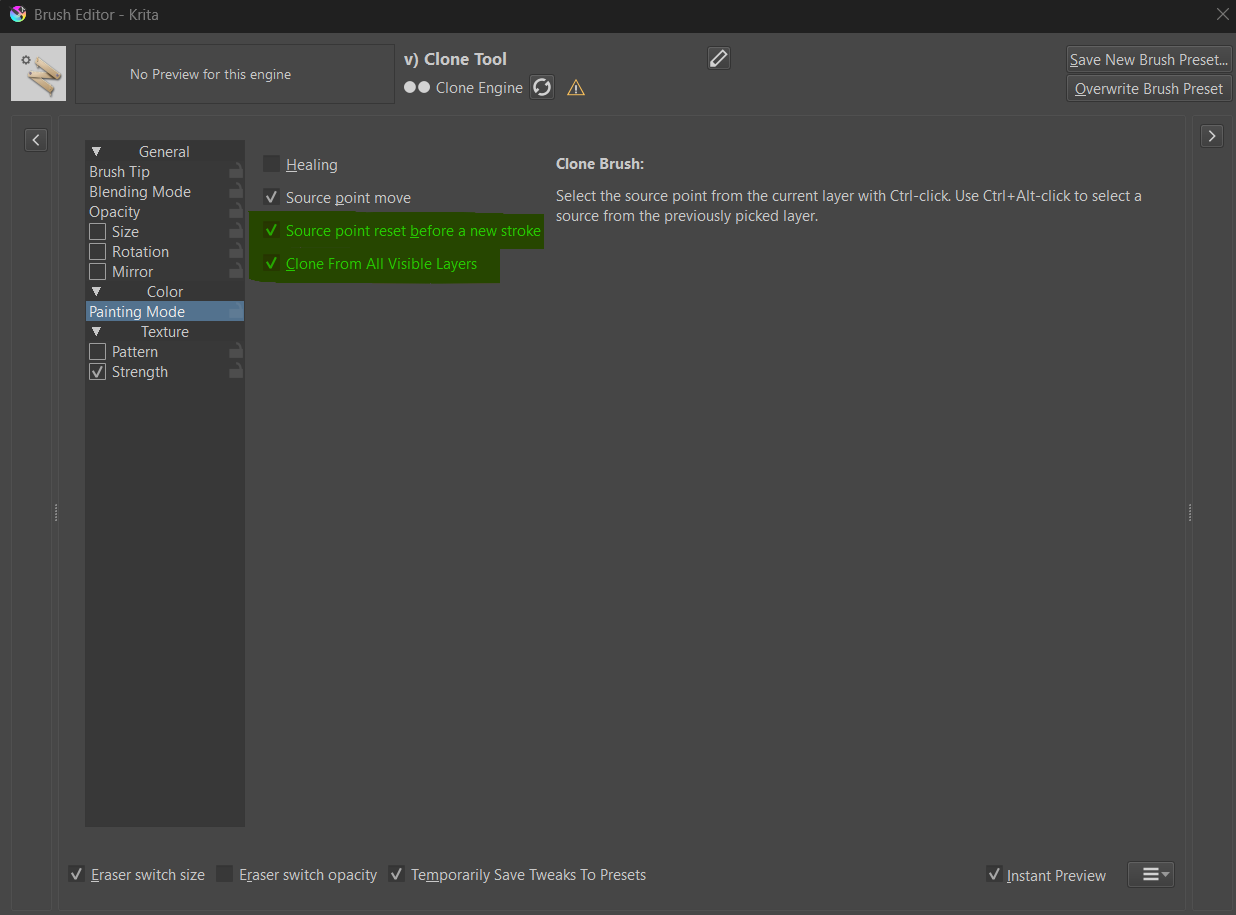Image resolution: width=1236 pixels, height=915 pixels.
Task: Enable the Rotation option checkbox
Action: pyautogui.click(x=98, y=252)
